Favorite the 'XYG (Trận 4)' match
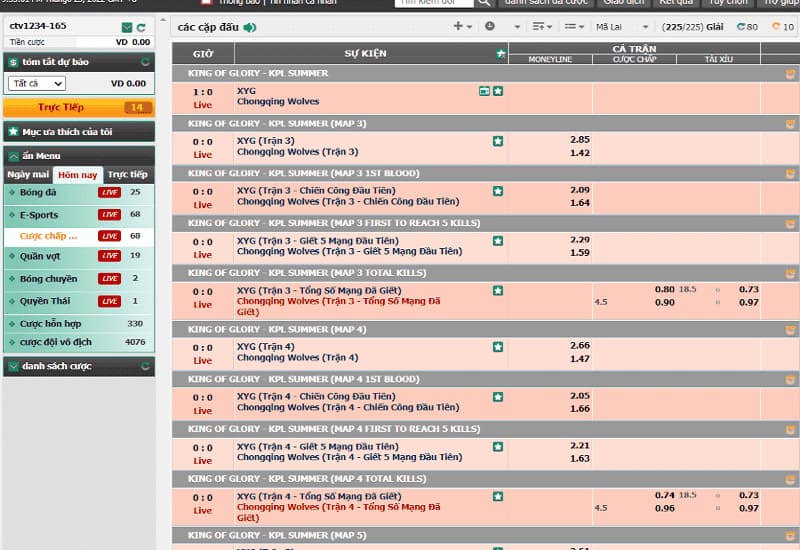The width and height of the screenshot is (800, 550). coord(498,347)
